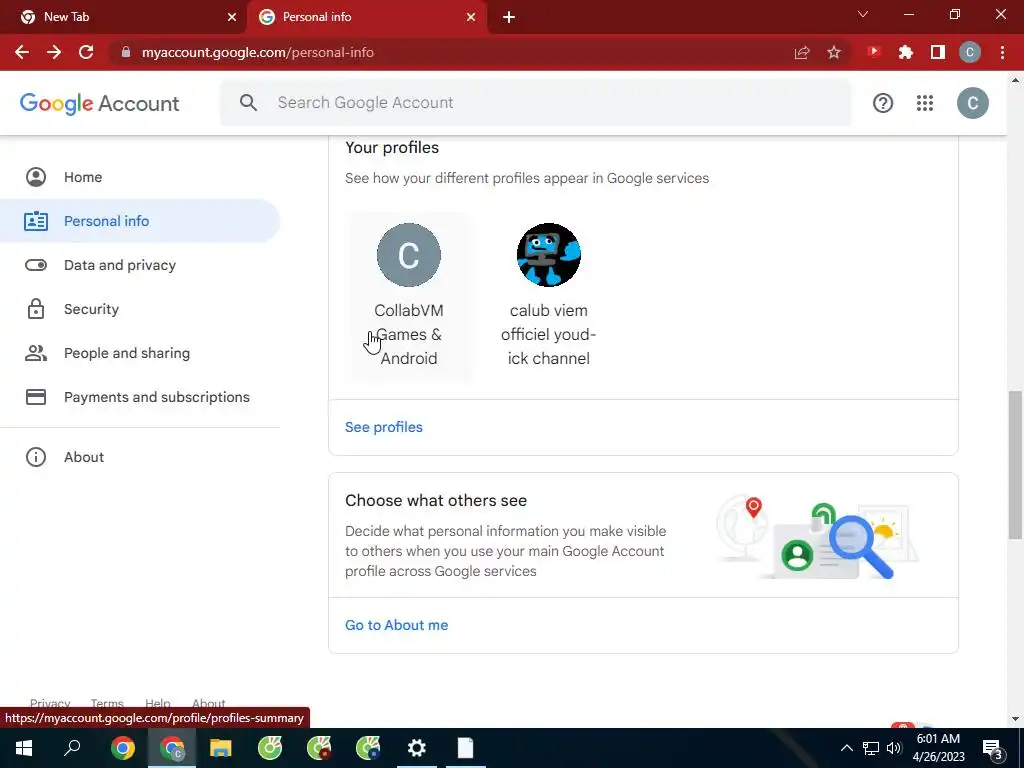Go back using the browser back arrow
The image size is (1024, 768).
tap(22, 52)
